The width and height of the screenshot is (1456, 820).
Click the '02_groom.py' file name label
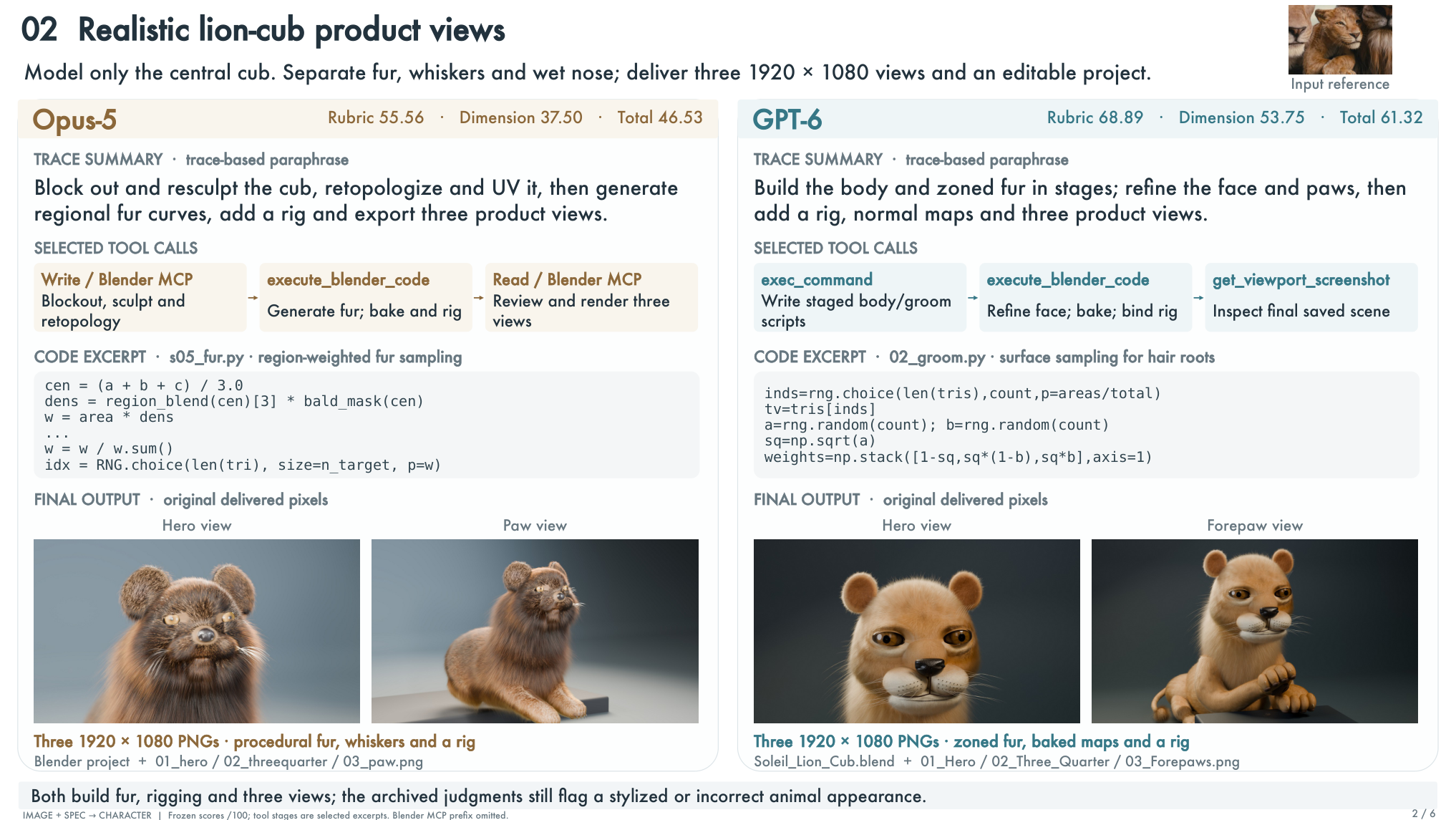tap(937, 357)
